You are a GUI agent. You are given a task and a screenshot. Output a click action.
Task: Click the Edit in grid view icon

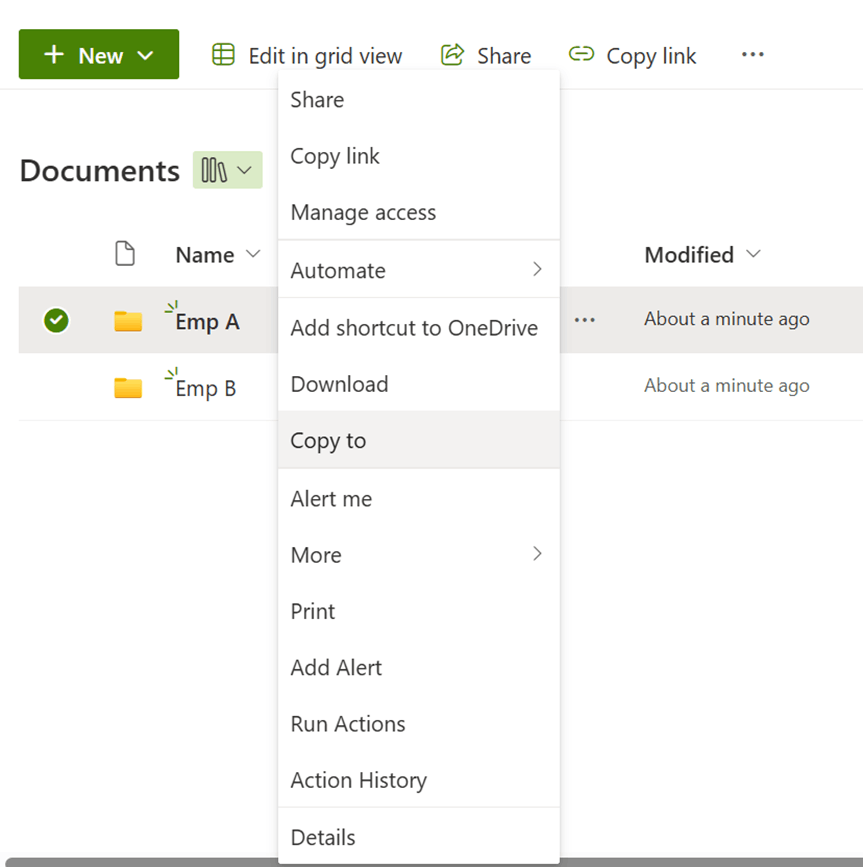tap(223, 55)
